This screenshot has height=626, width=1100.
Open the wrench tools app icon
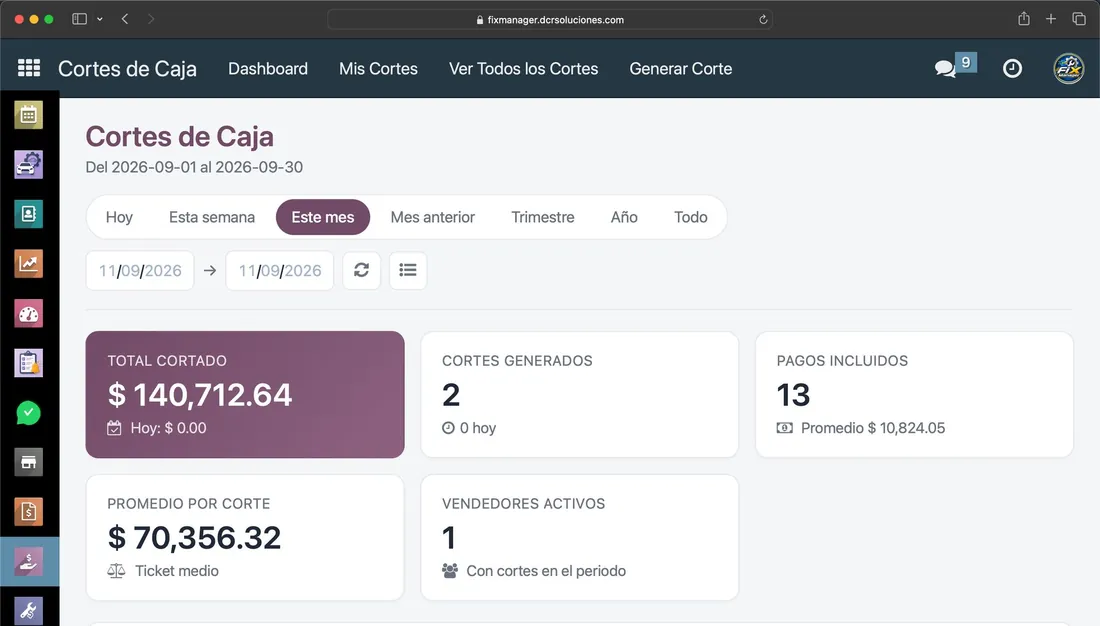(x=29, y=611)
